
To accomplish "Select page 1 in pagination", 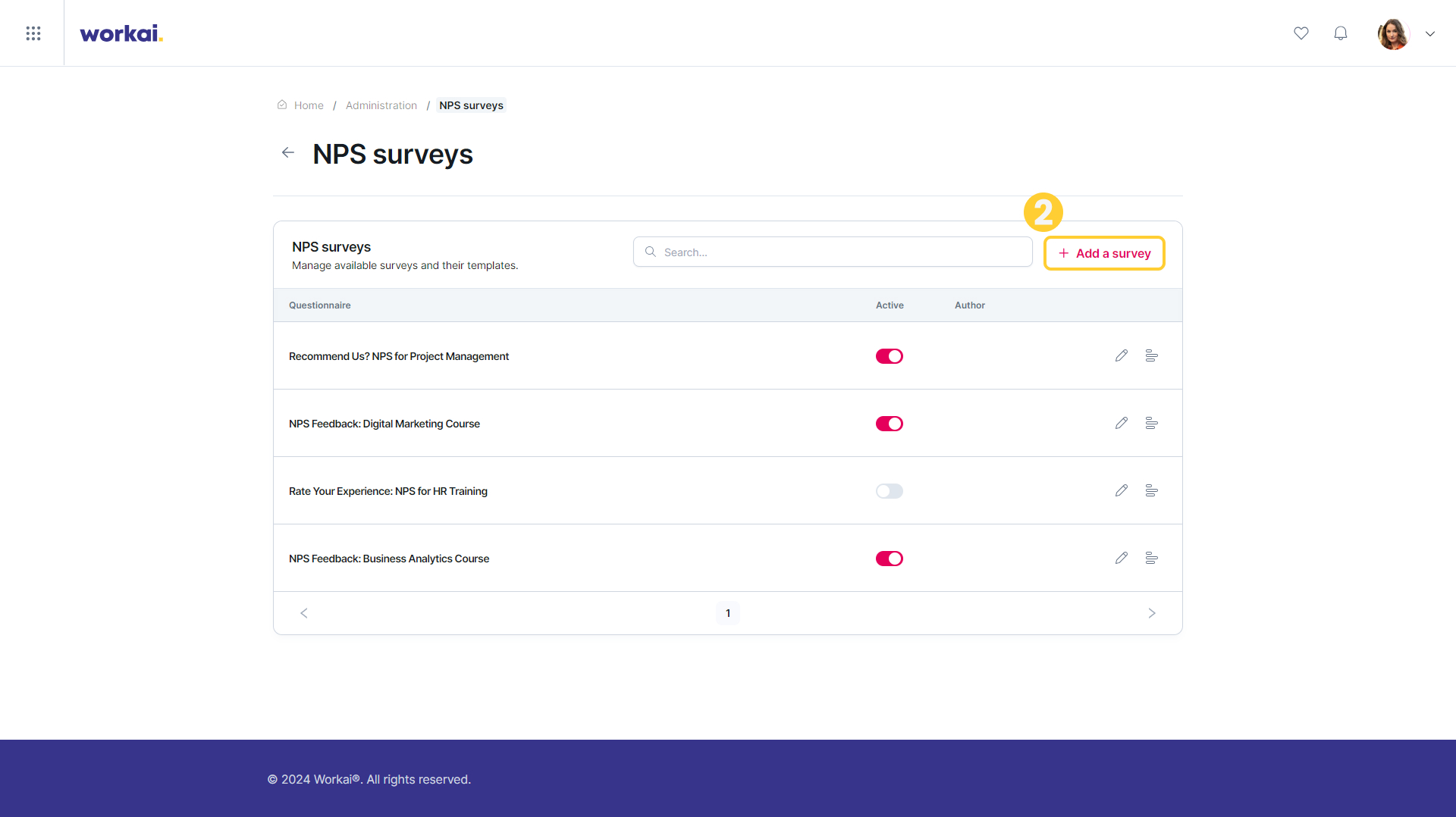I will tap(728, 613).
